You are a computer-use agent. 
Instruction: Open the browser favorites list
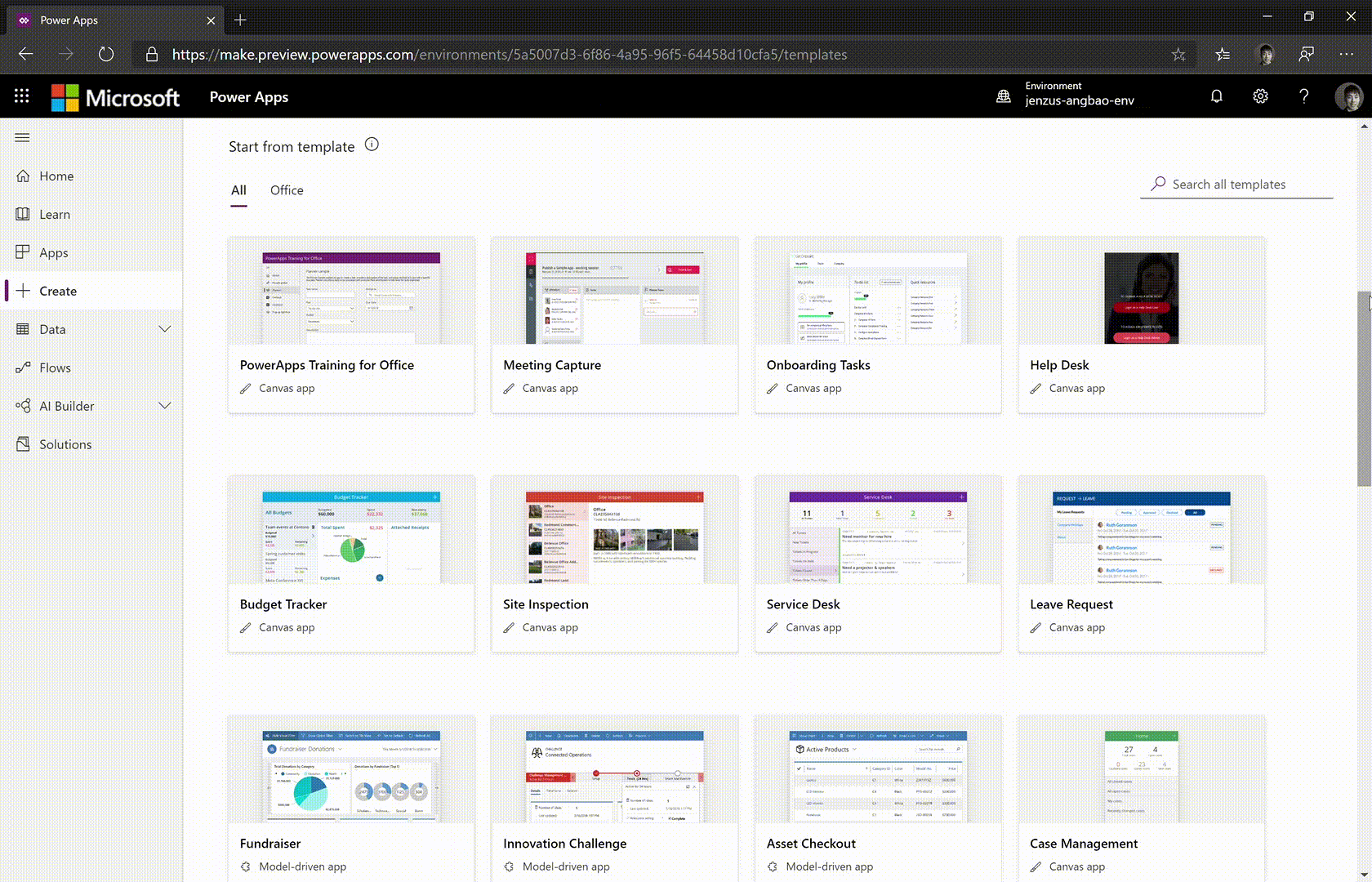pos(1223,54)
